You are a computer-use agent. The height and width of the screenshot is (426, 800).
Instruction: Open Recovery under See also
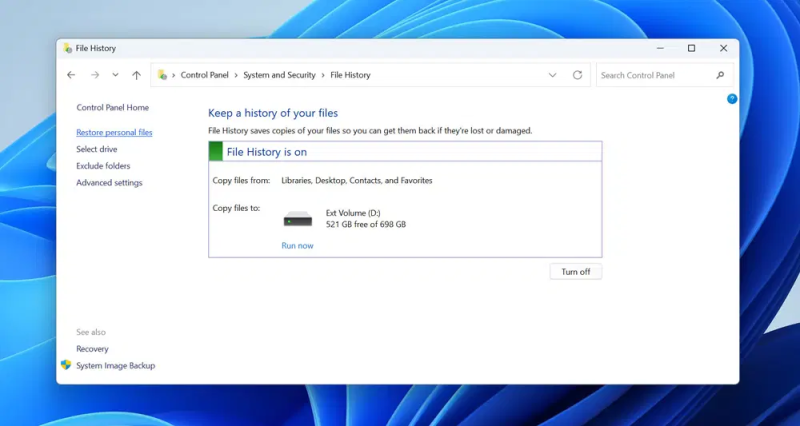tap(92, 349)
